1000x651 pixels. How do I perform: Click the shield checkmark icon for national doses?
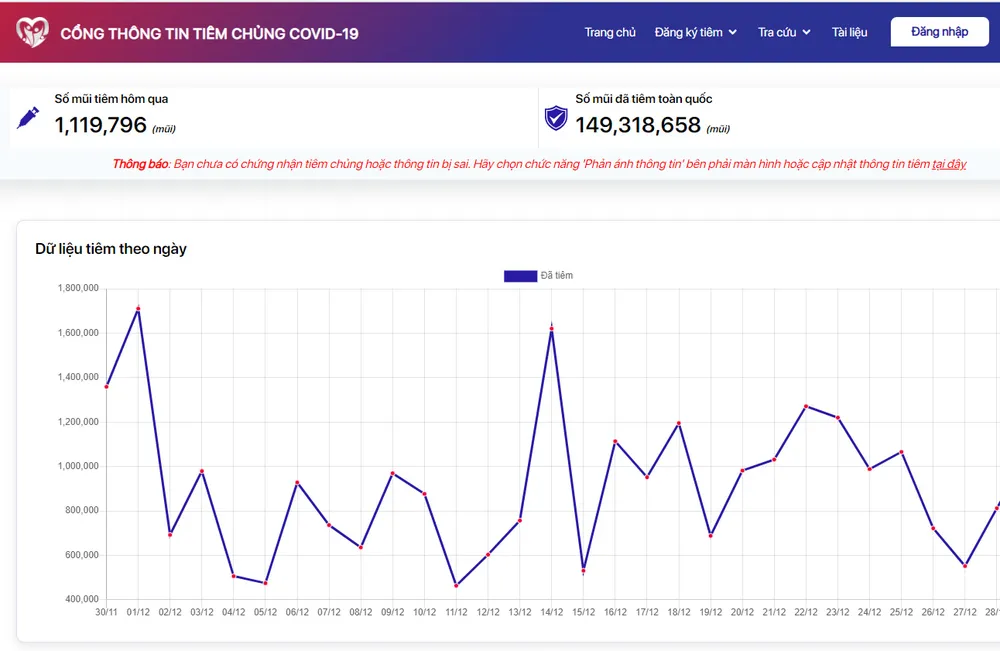pyautogui.click(x=556, y=119)
